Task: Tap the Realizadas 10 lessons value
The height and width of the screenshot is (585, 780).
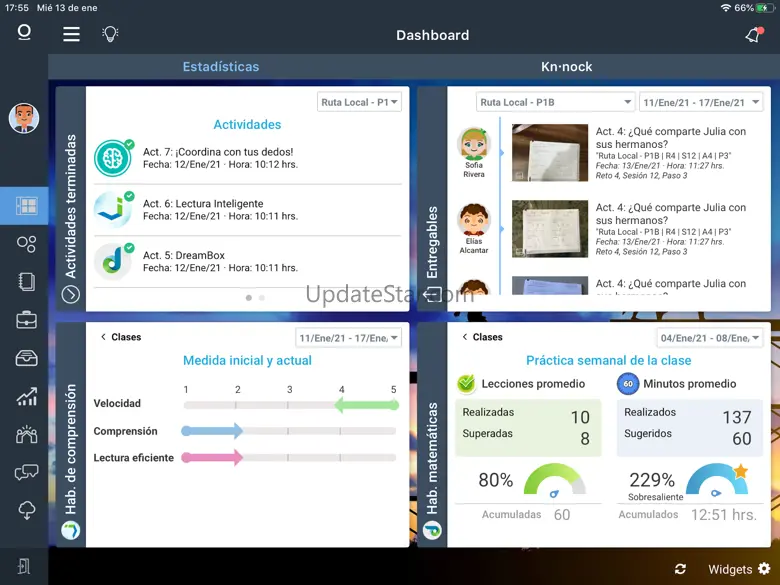Action: [580, 417]
